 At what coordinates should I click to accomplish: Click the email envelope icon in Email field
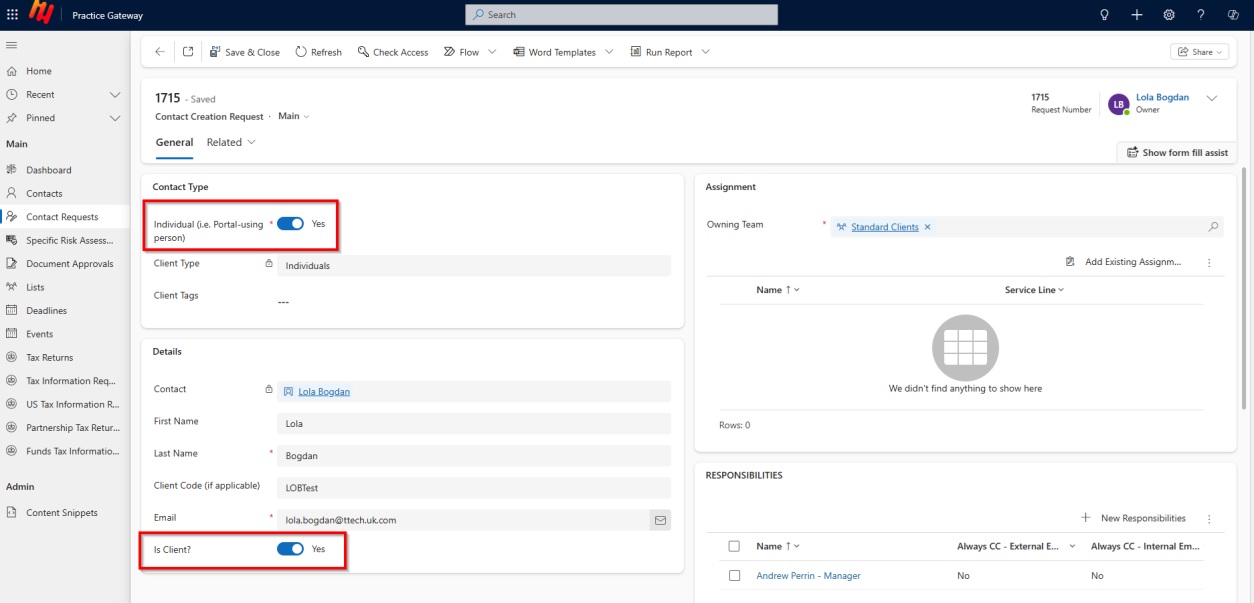(x=660, y=520)
